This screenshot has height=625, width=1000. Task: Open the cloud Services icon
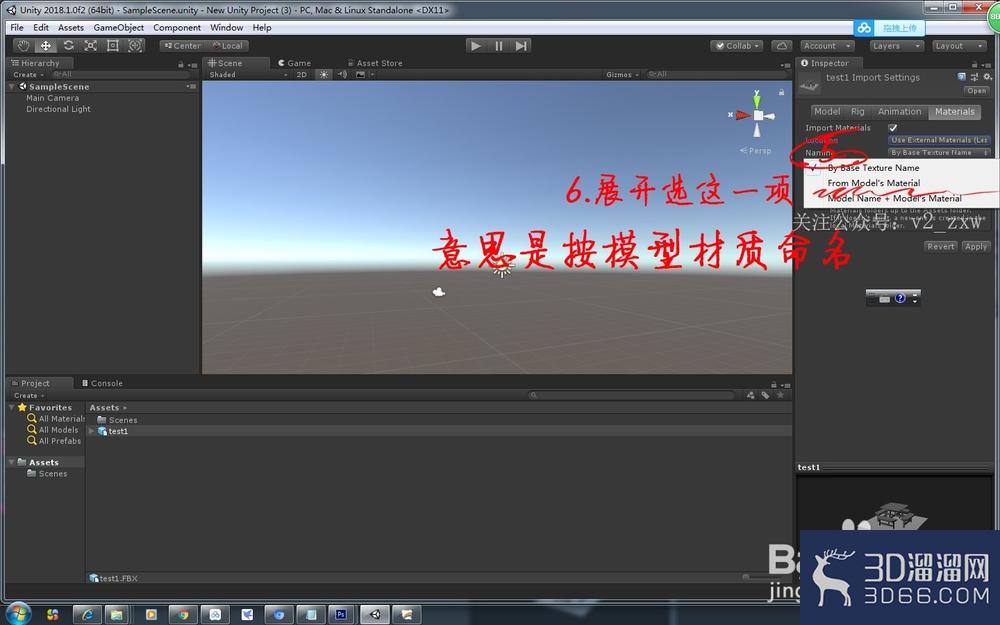point(781,46)
